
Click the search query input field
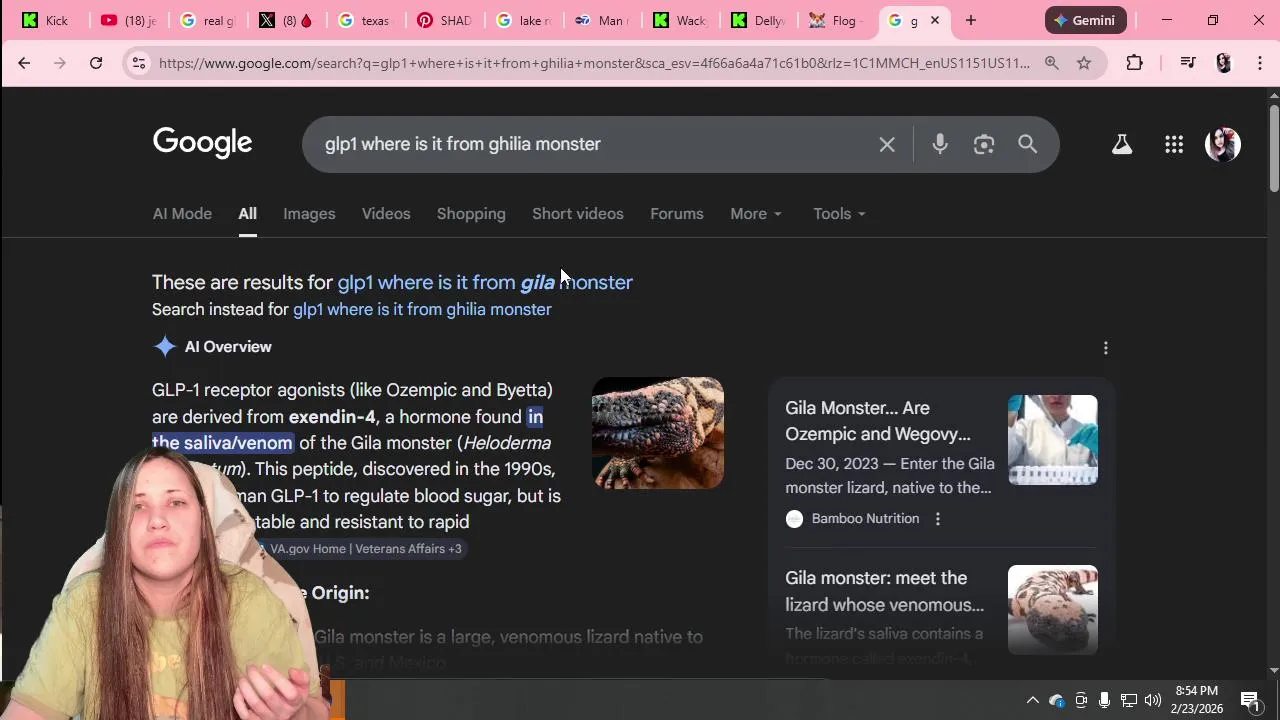pos(590,144)
